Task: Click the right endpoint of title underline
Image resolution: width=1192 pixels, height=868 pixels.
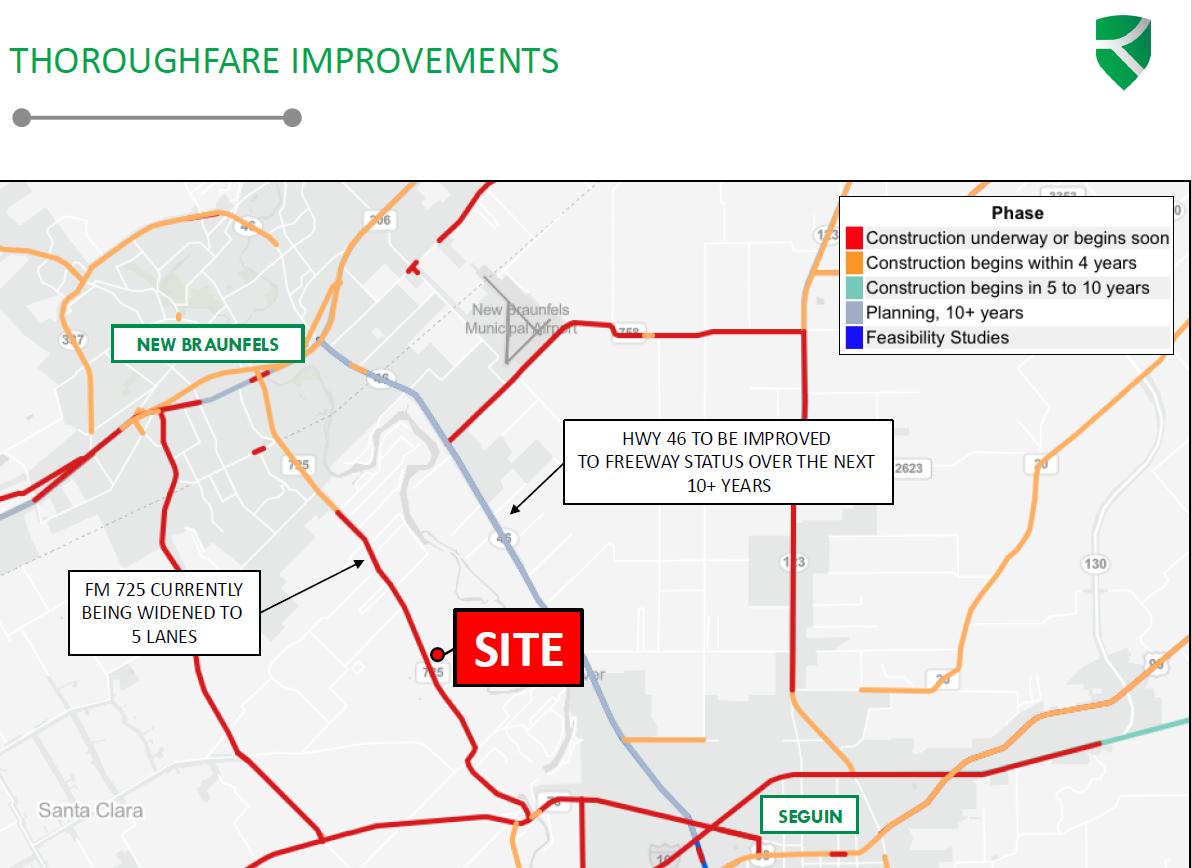Action: click(292, 118)
